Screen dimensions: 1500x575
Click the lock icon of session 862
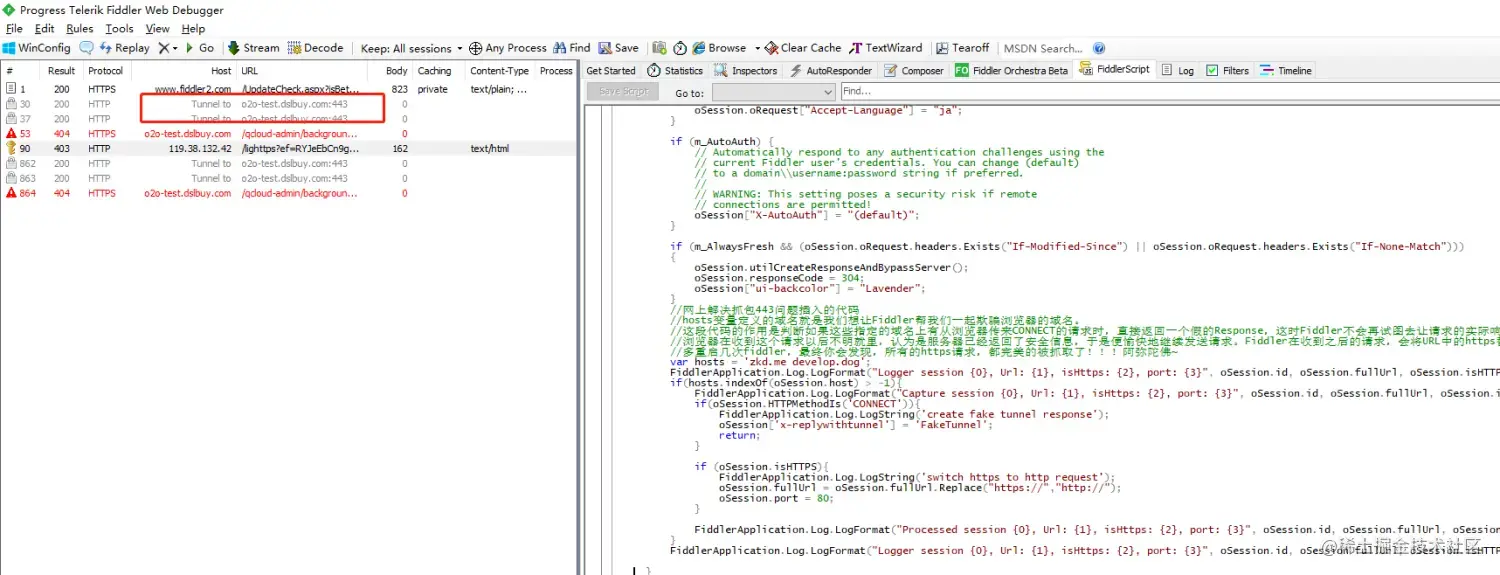point(11,163)
